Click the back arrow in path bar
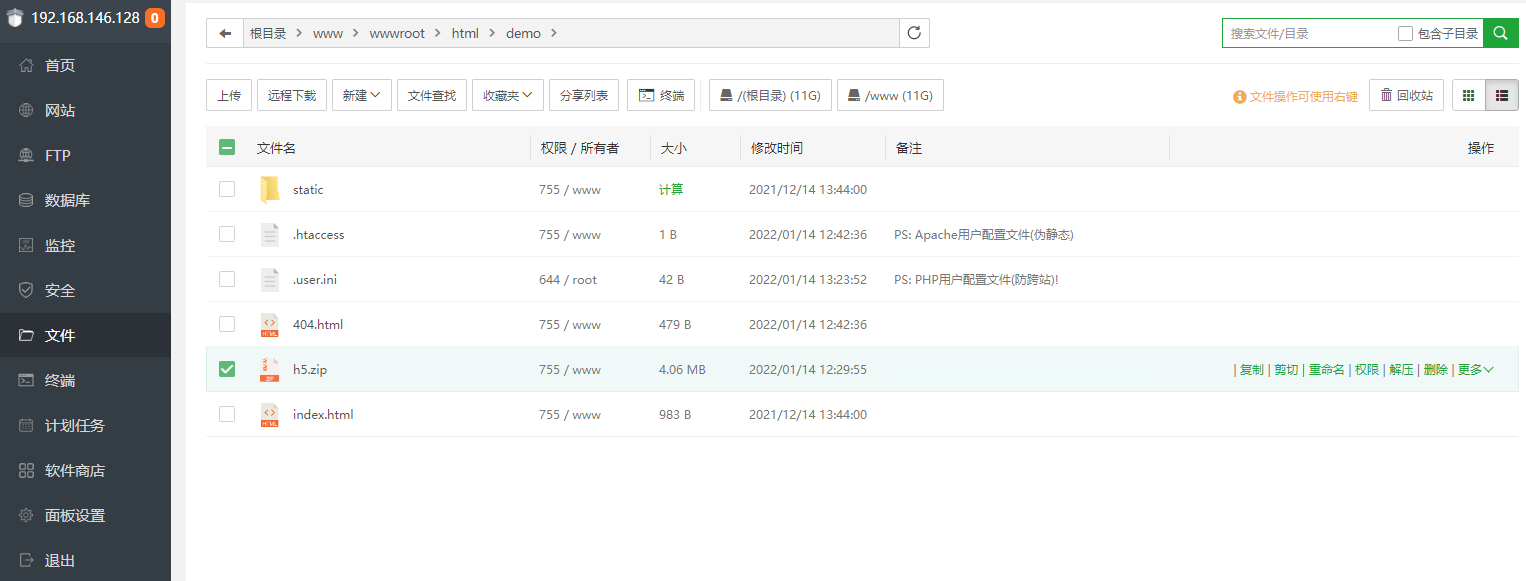Image resolution: width=1526 pixels, height=581 pixels. [225, 33]
